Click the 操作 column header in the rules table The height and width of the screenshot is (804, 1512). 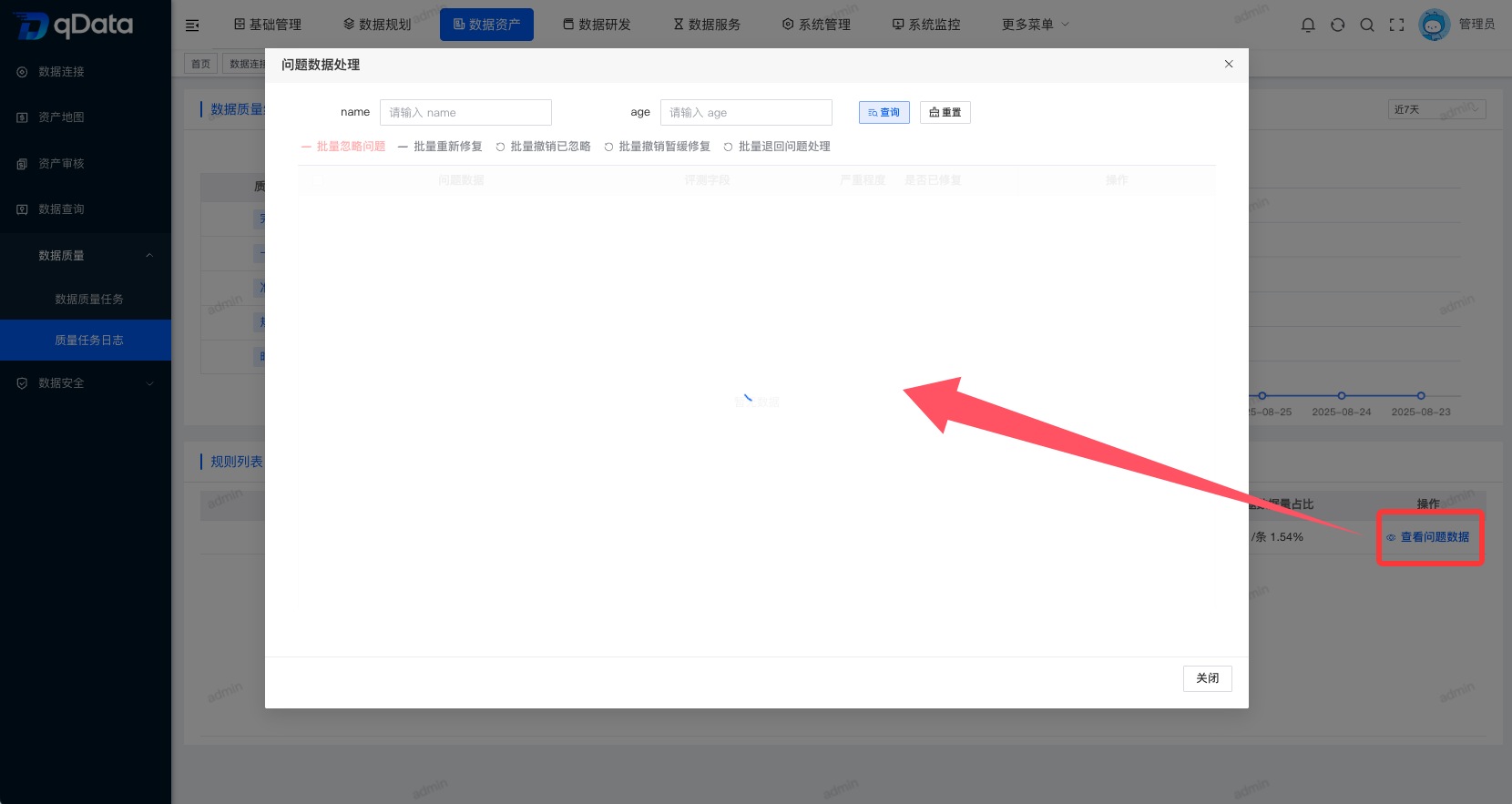pos(1428,504)
